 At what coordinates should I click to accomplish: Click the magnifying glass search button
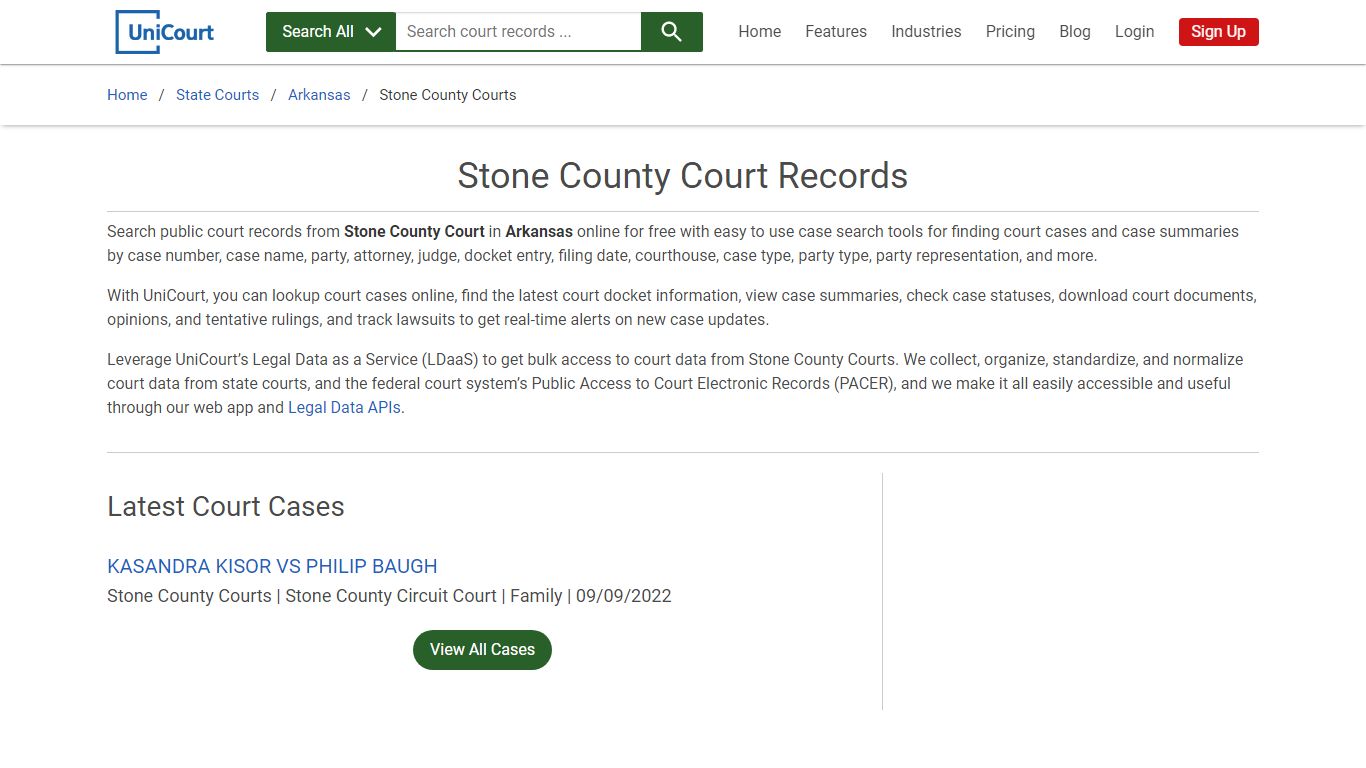coord(671,32)
